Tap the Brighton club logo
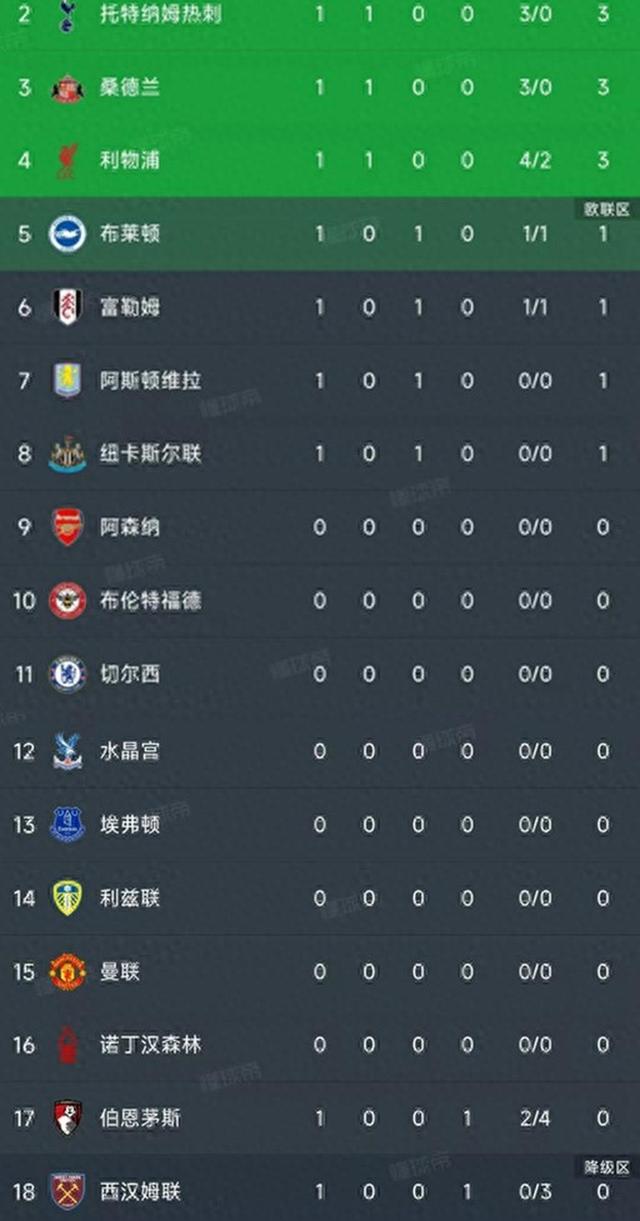The height and width of the screenshot is (1221, 640). point(68,234)
